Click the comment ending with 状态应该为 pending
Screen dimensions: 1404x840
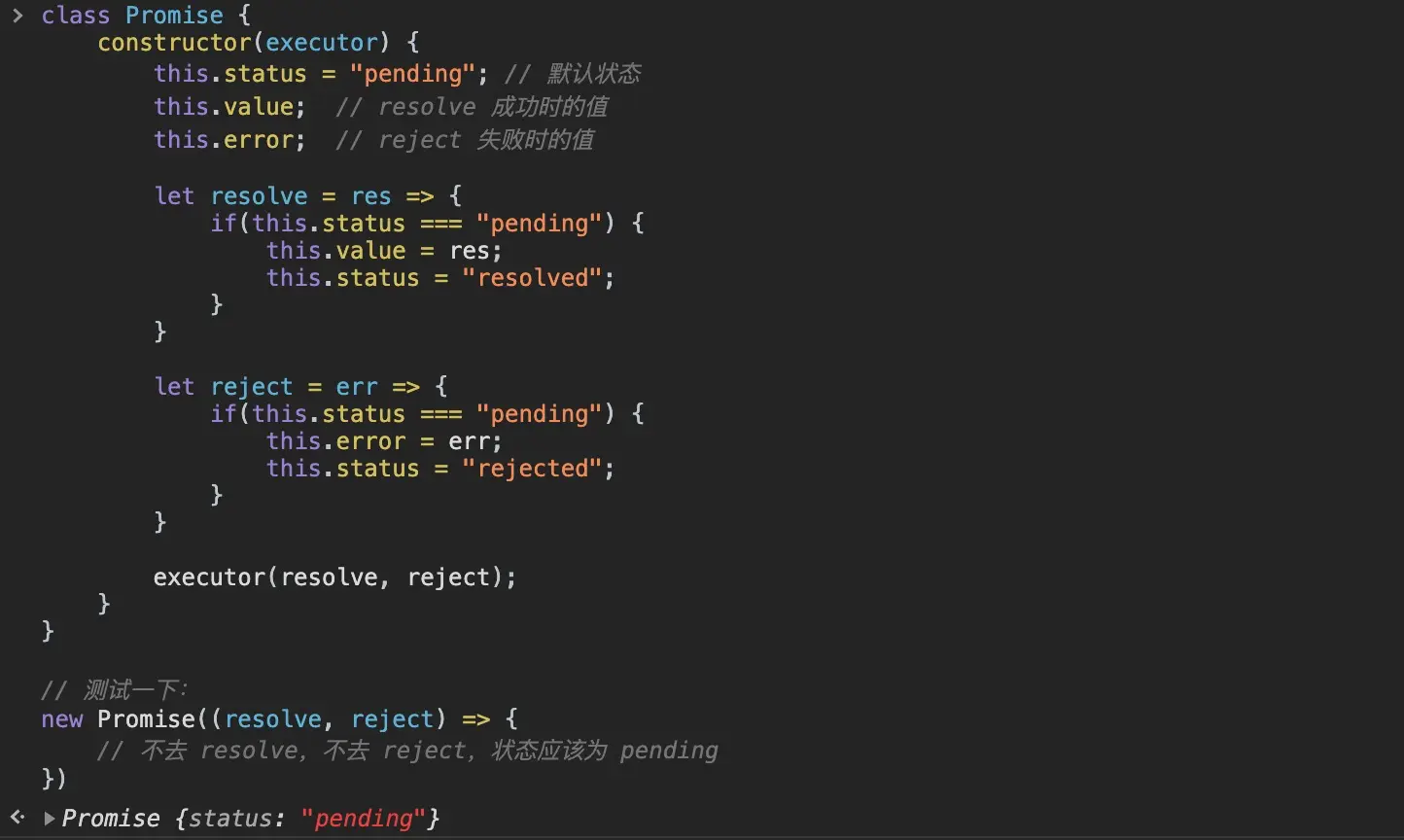click(x=407, y=751)
